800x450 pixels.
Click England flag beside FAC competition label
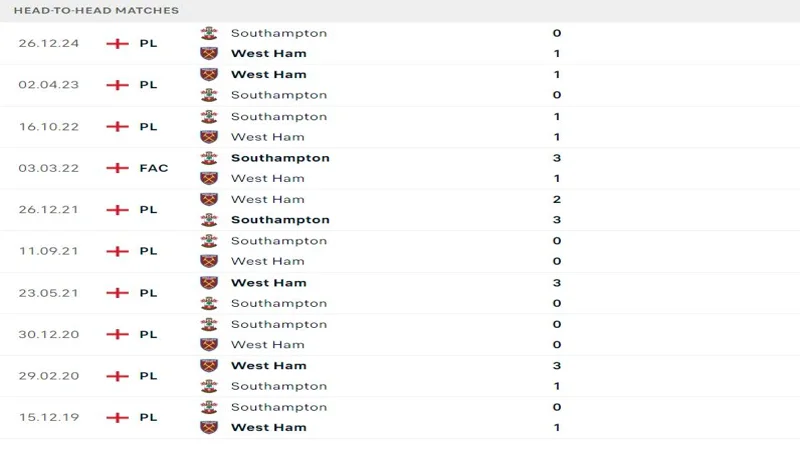(118, 168)
